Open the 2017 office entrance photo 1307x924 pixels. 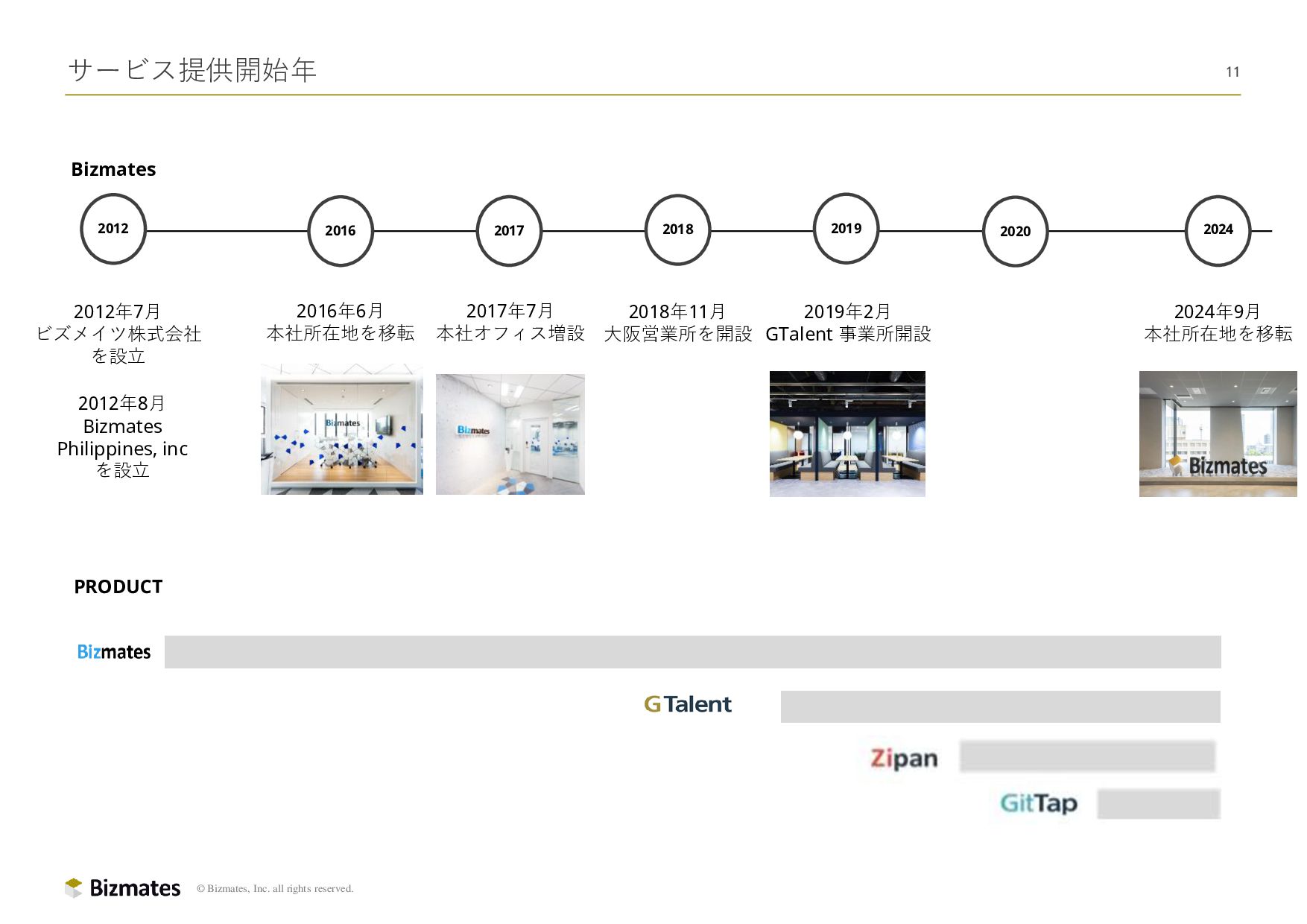point(510,434)
